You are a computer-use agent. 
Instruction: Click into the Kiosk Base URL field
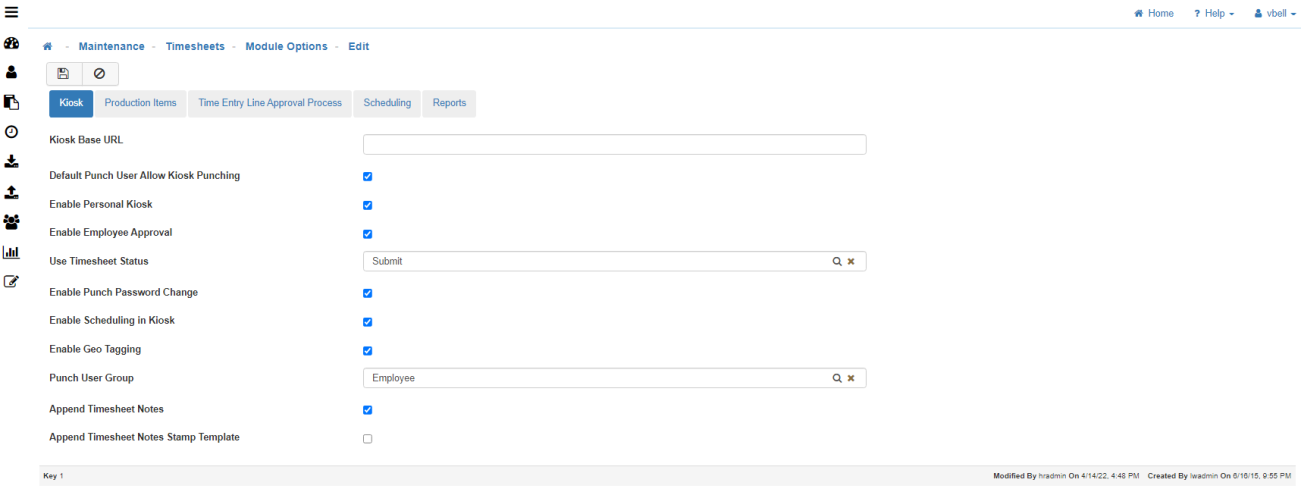point(614,145)
